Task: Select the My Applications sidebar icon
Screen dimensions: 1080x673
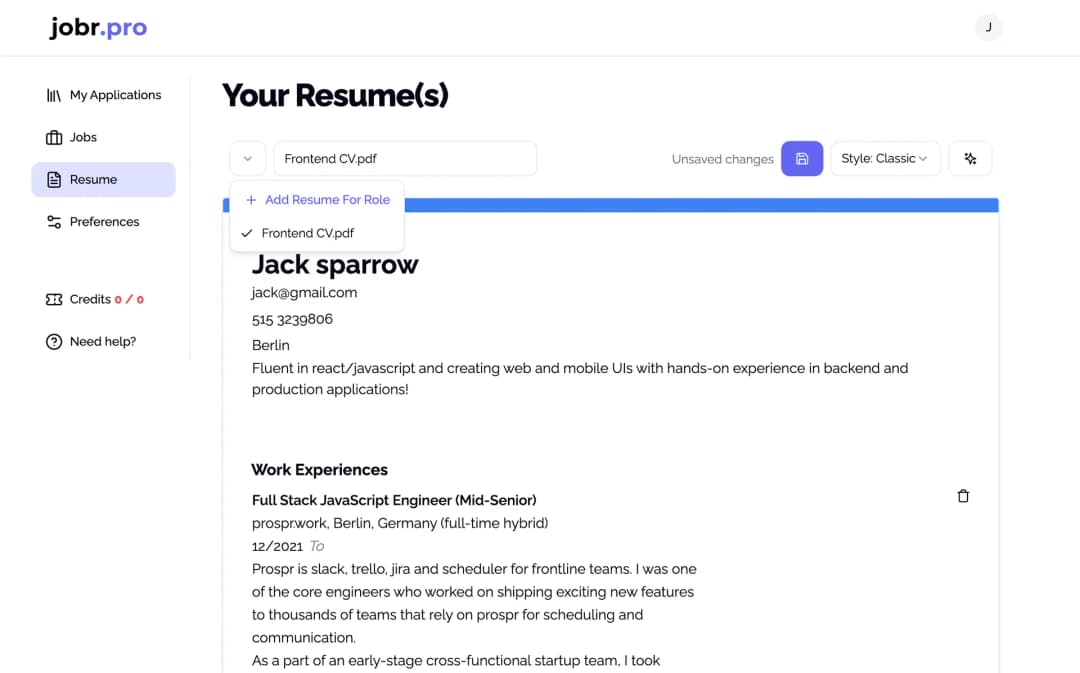Action: pos(53,94)
